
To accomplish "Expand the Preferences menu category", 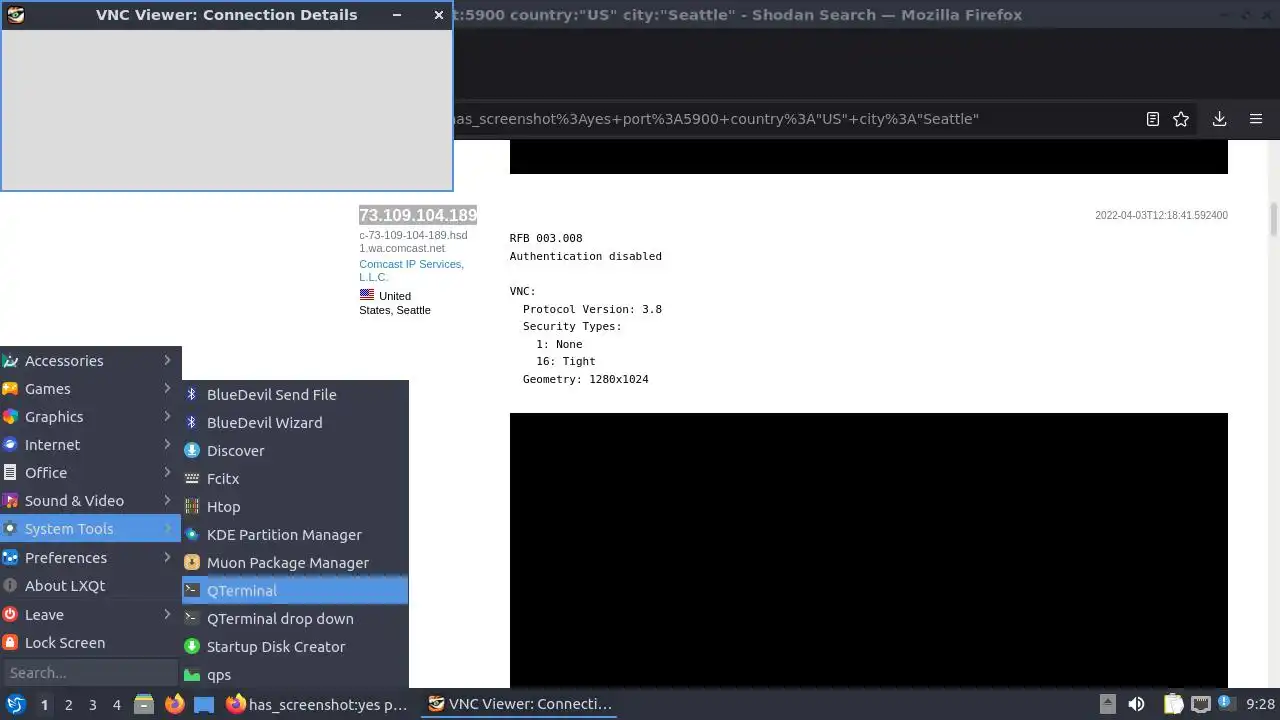I will click(x=90, y=558).
